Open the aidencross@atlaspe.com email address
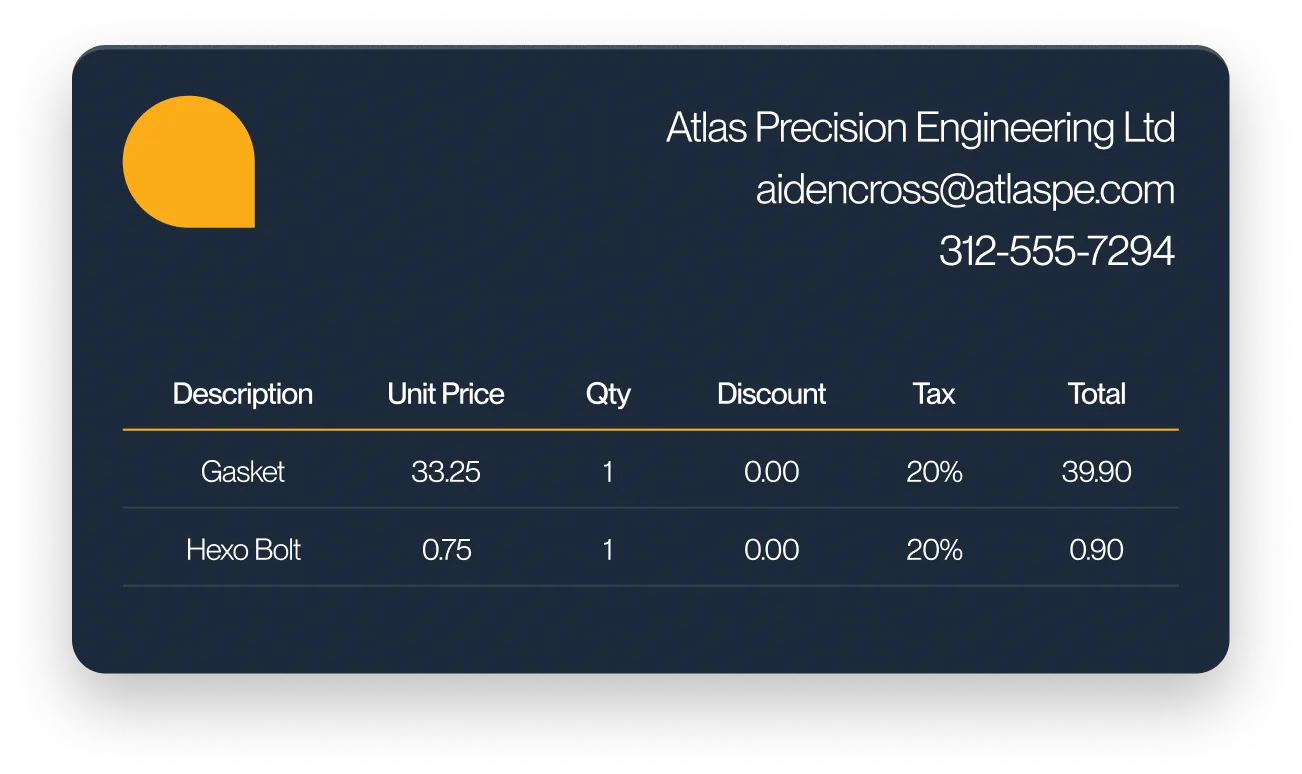Image resolution: width=1302 pixels, height=774 pixels. click(965, 190)
